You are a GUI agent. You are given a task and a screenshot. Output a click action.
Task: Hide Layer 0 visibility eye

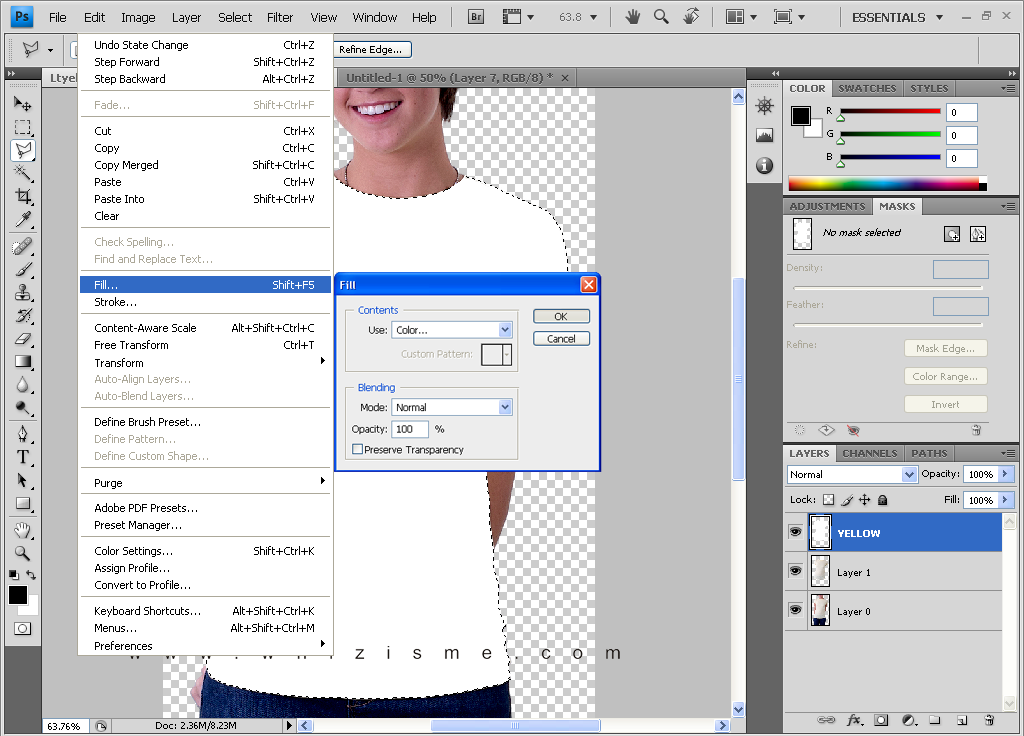point(795,610)
